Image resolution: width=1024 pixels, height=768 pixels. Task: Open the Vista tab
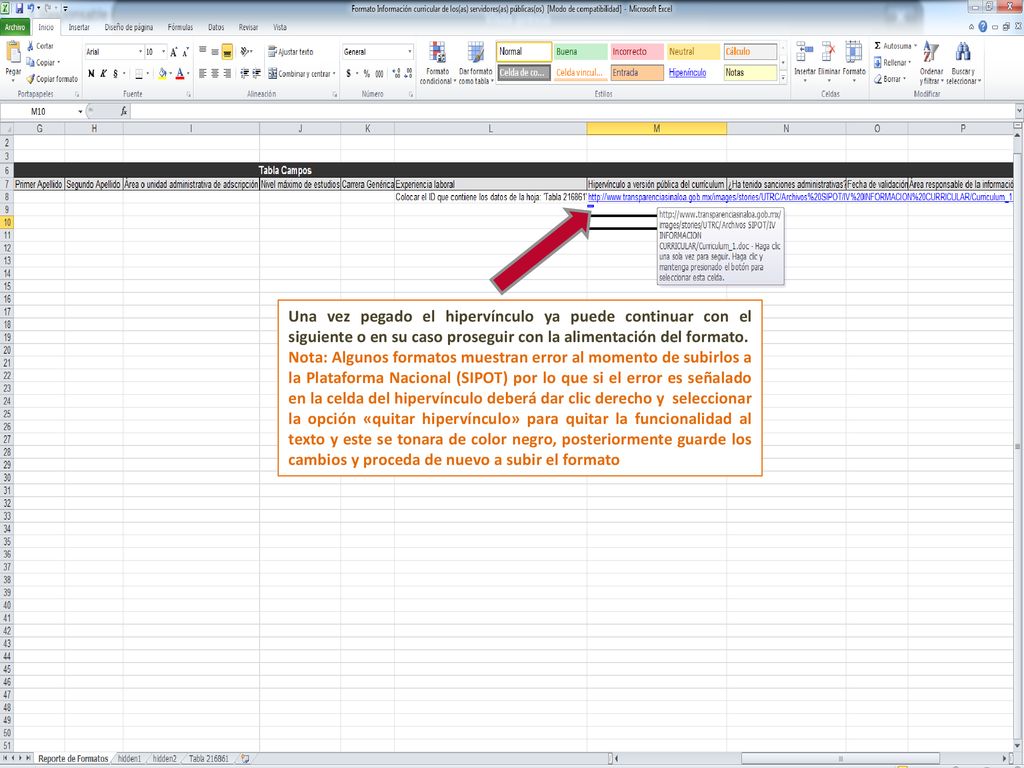tap(280, 27)
